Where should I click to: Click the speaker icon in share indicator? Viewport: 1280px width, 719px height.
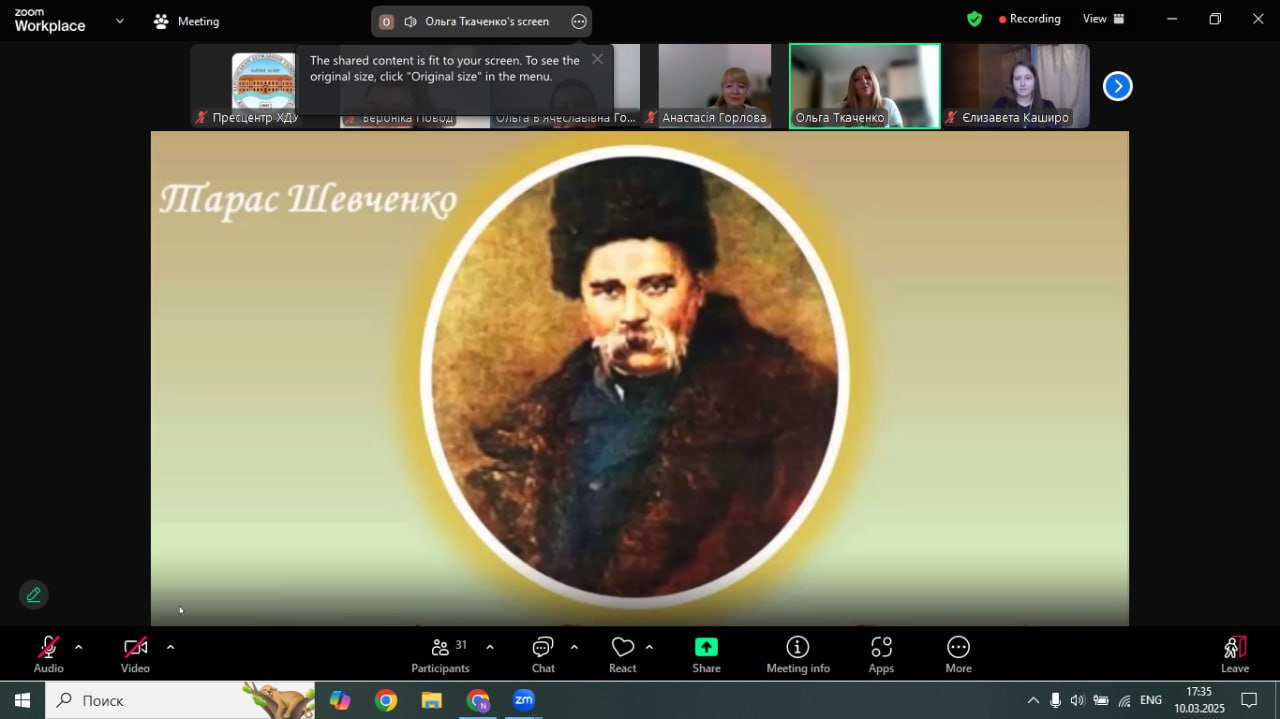[x=410, y=22]
